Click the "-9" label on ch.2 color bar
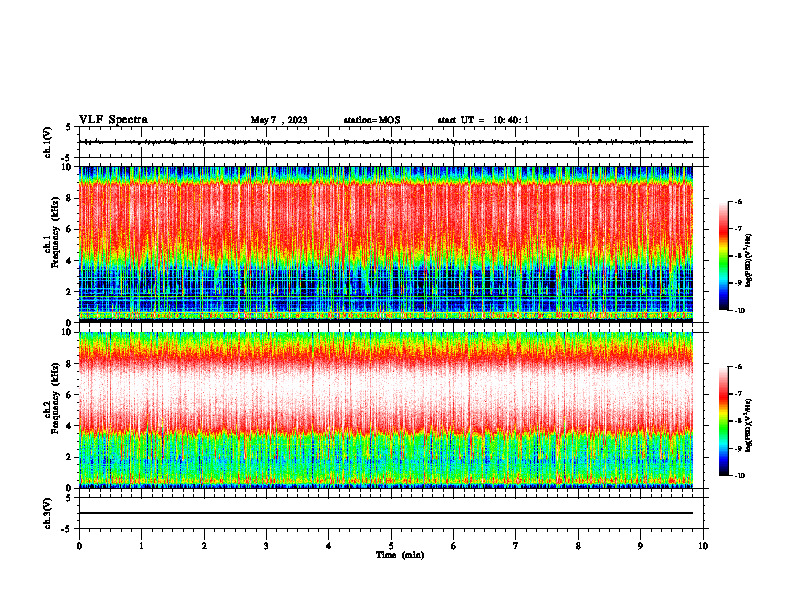The height and width of the screenshot is (612, 792). coord(738,448)
